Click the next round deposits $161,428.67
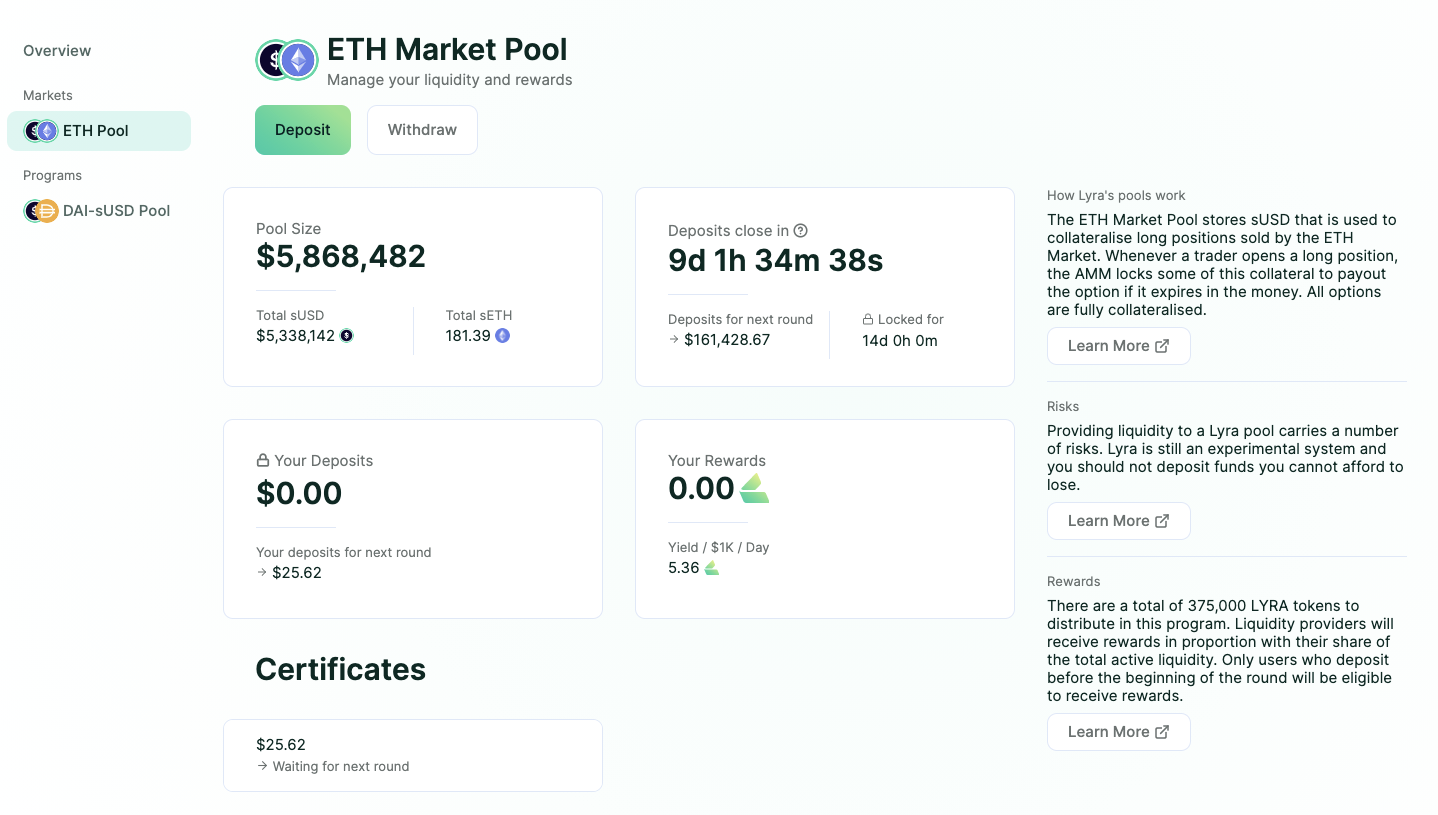Image resolution: width=1438 pixels, height=815 pixels. tap(727, 340)
